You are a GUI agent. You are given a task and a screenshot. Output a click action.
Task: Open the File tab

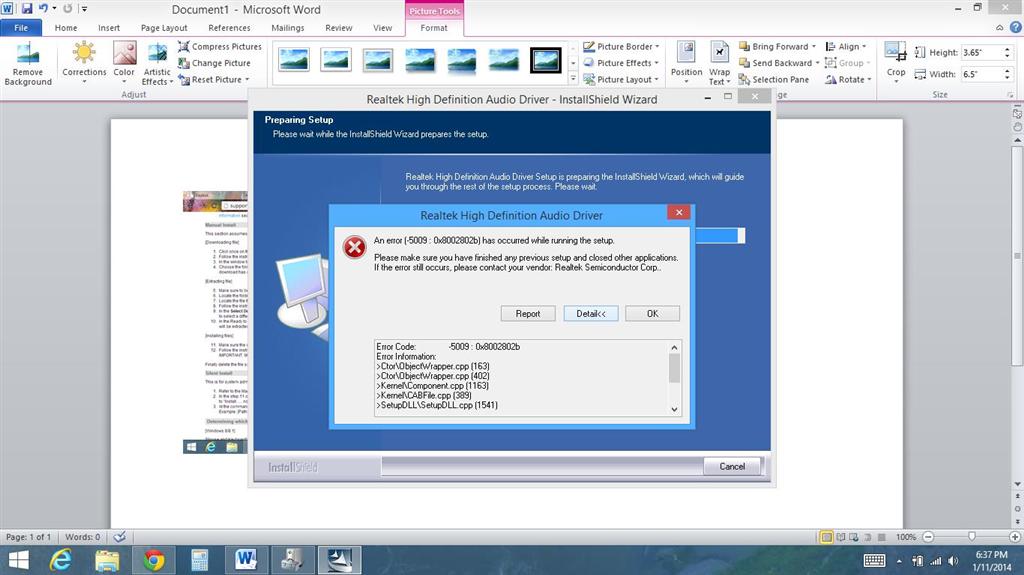click(x=21, y=27)
